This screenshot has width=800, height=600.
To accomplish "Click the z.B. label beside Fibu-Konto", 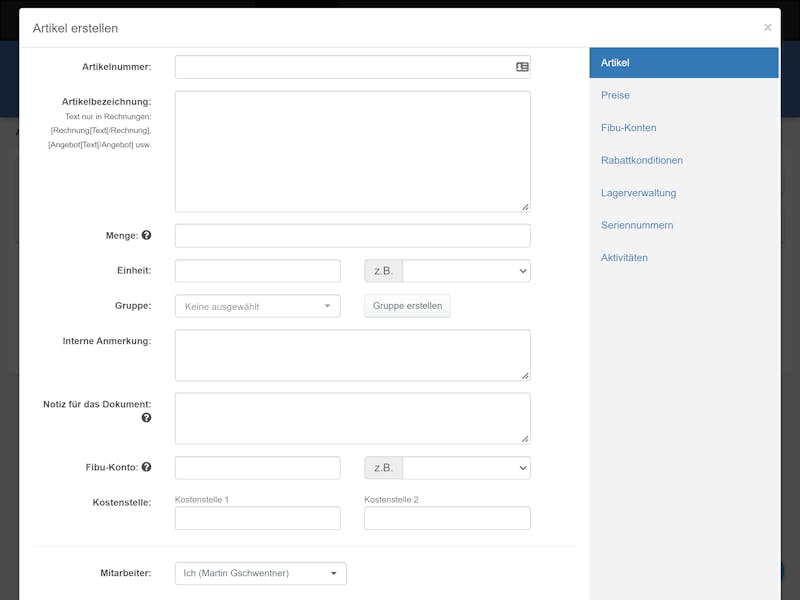I will click(383, 468).
